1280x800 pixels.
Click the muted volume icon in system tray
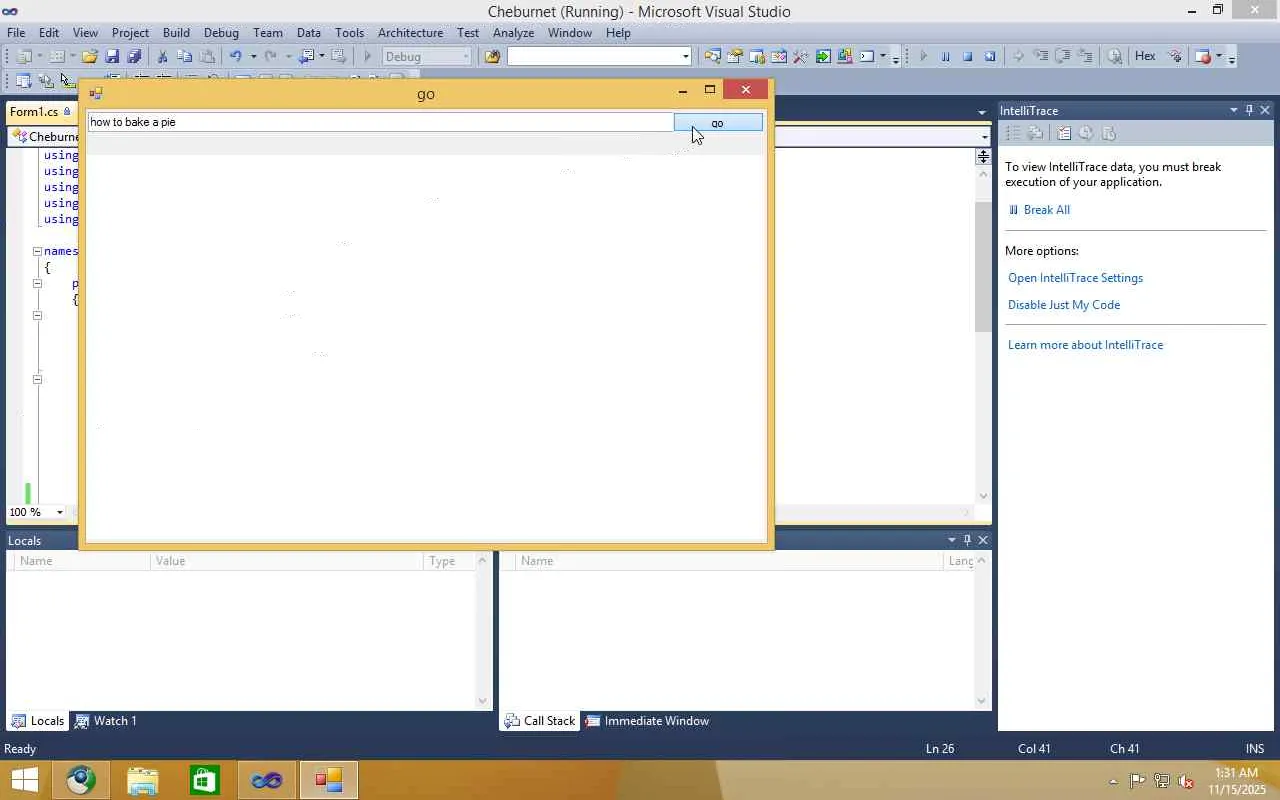click(x=1186, y=781)
